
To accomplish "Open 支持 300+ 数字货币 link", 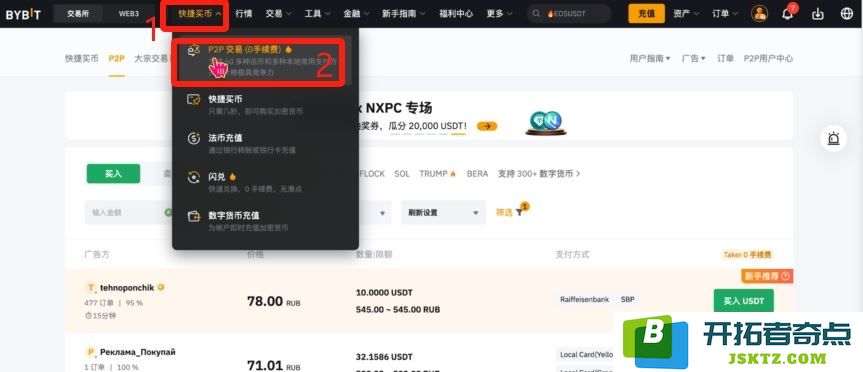I will (x=539, y=173).
